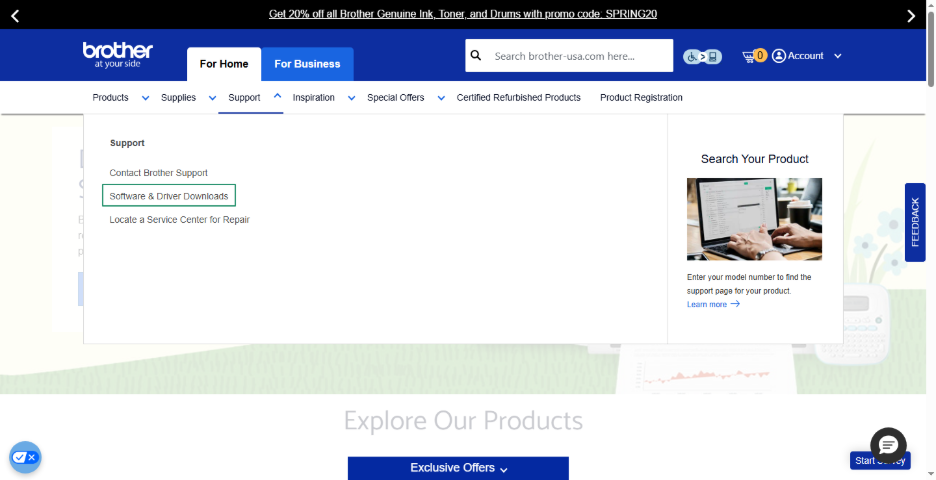Click the blue checkmark widget icon

tap(25, 457)
